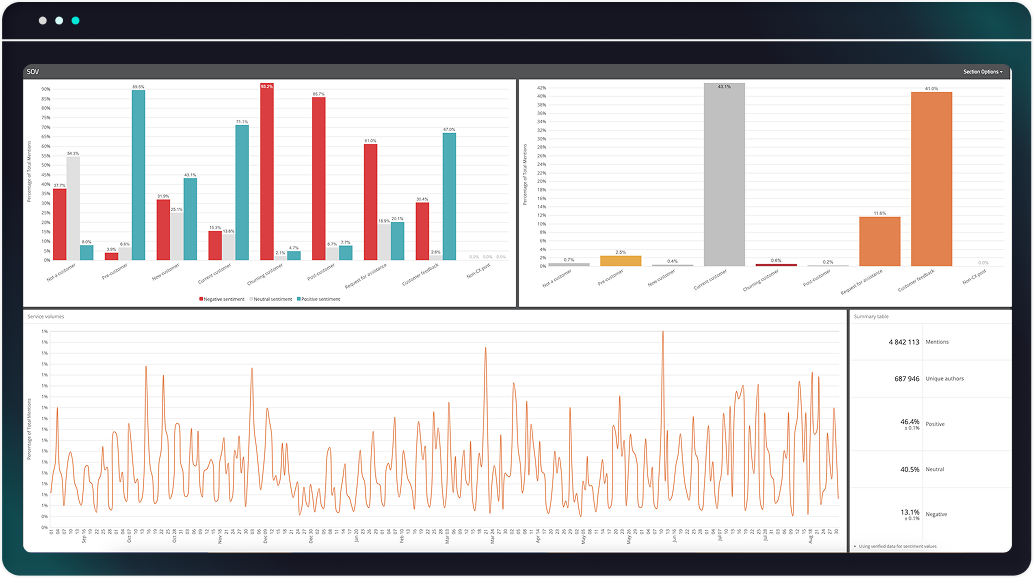Click the Service volumes chart title

(46, 316)
